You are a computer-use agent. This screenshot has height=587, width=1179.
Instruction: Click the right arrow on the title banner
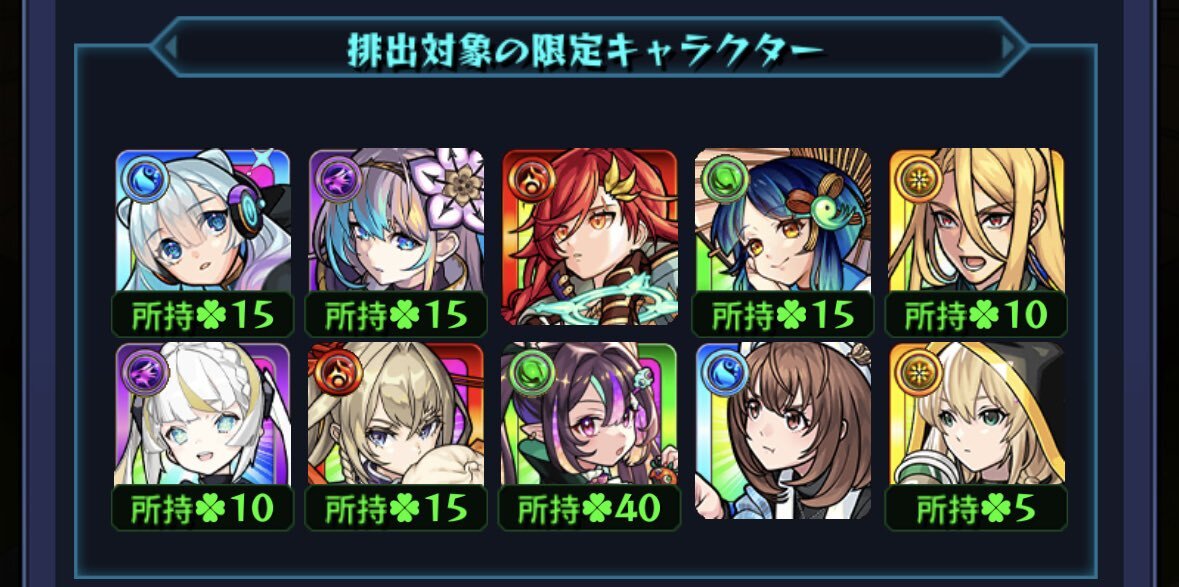(x=1008, y=47)
